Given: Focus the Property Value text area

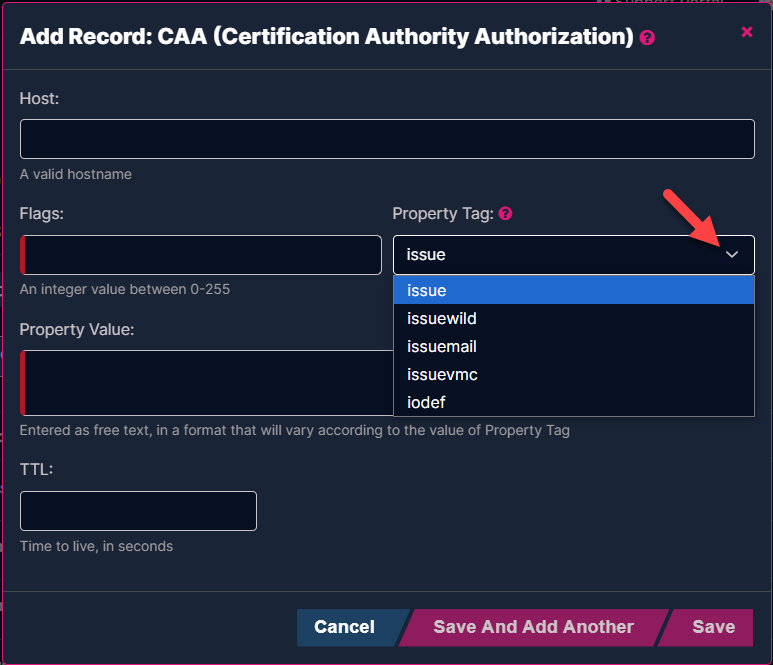Looking at the screenshot, I should (207, 383).
